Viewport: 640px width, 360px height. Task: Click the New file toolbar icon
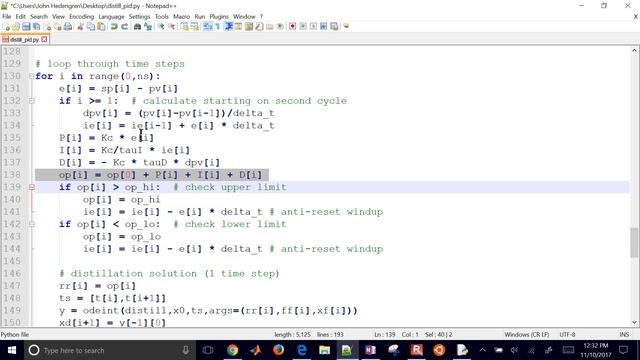tap(7, 27)
